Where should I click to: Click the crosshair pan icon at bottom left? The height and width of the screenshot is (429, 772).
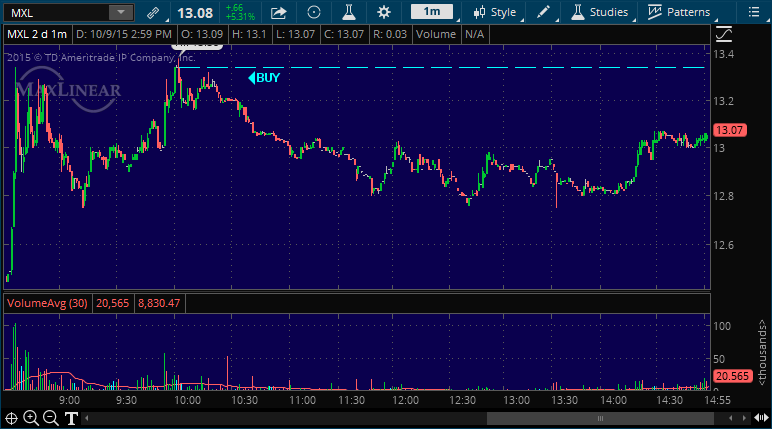point(12,418)
